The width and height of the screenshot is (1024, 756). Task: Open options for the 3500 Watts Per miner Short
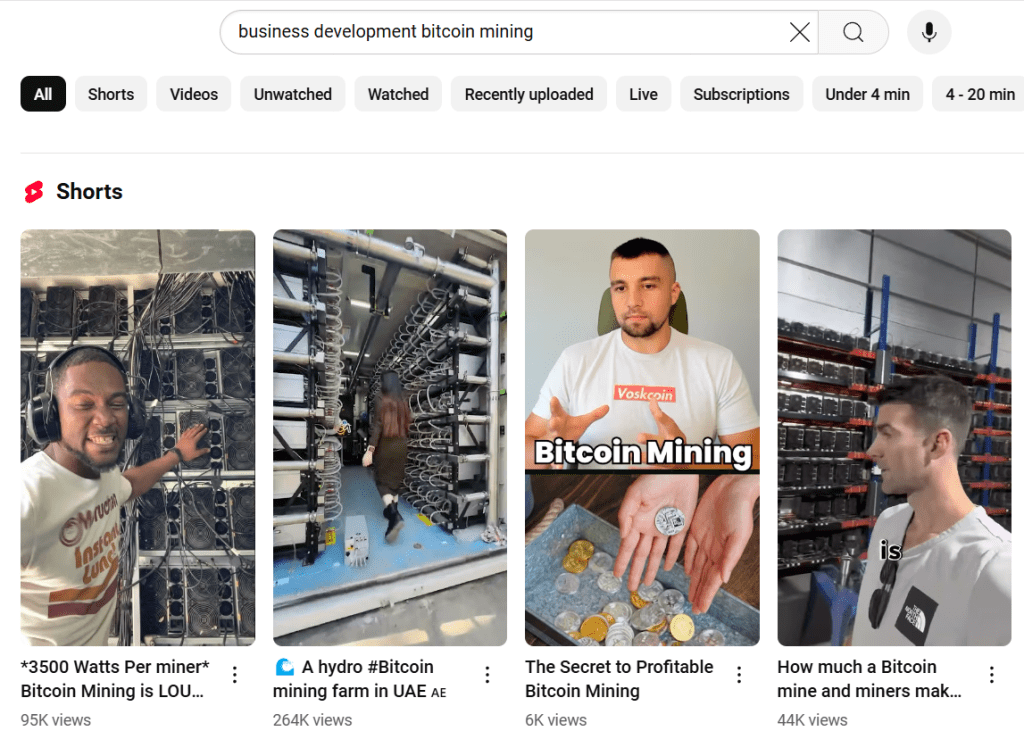click(234, 675)
